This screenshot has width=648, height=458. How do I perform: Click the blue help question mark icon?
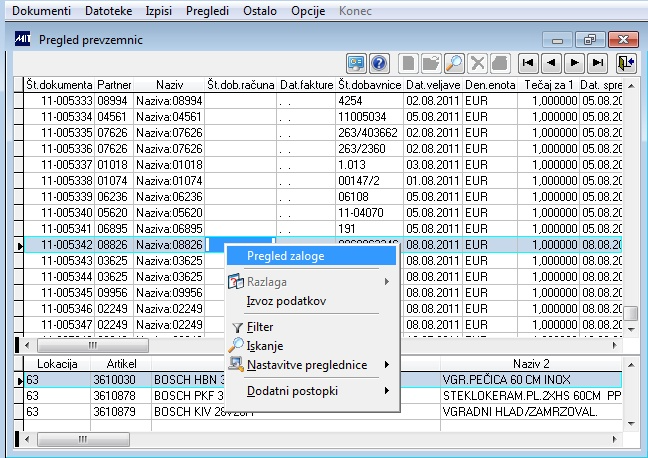379,62
